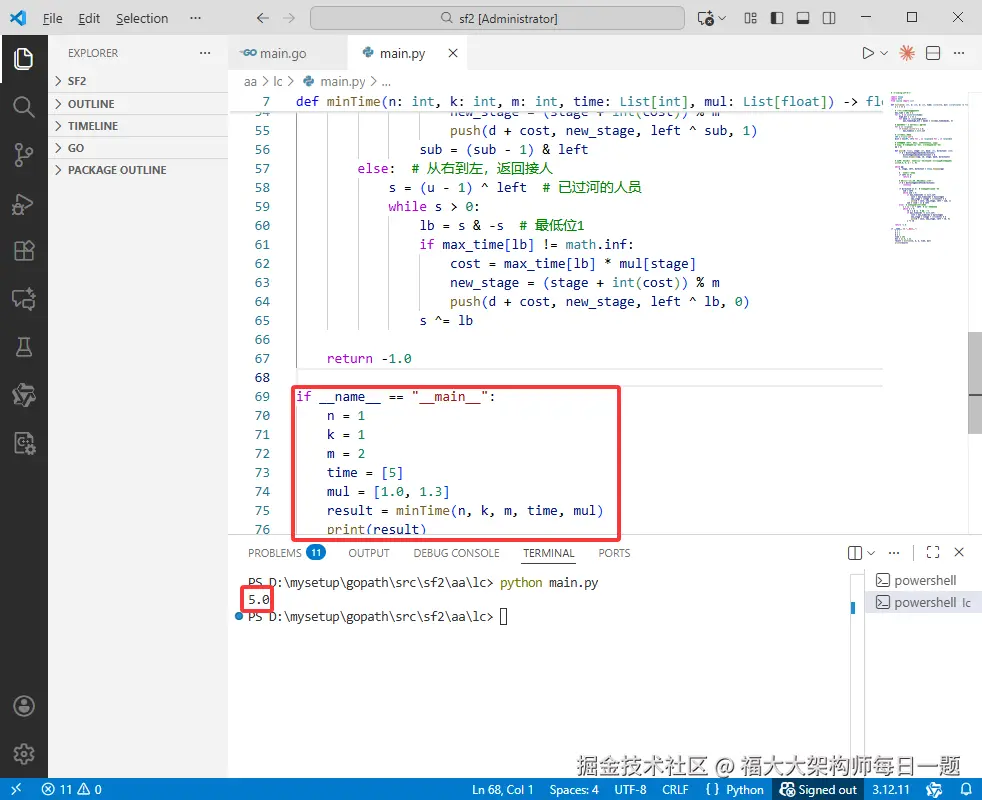Screen dimensions: 982x800
Task: Open Copilot chat dropdown arrow in title bar
Action: (722, 18)
